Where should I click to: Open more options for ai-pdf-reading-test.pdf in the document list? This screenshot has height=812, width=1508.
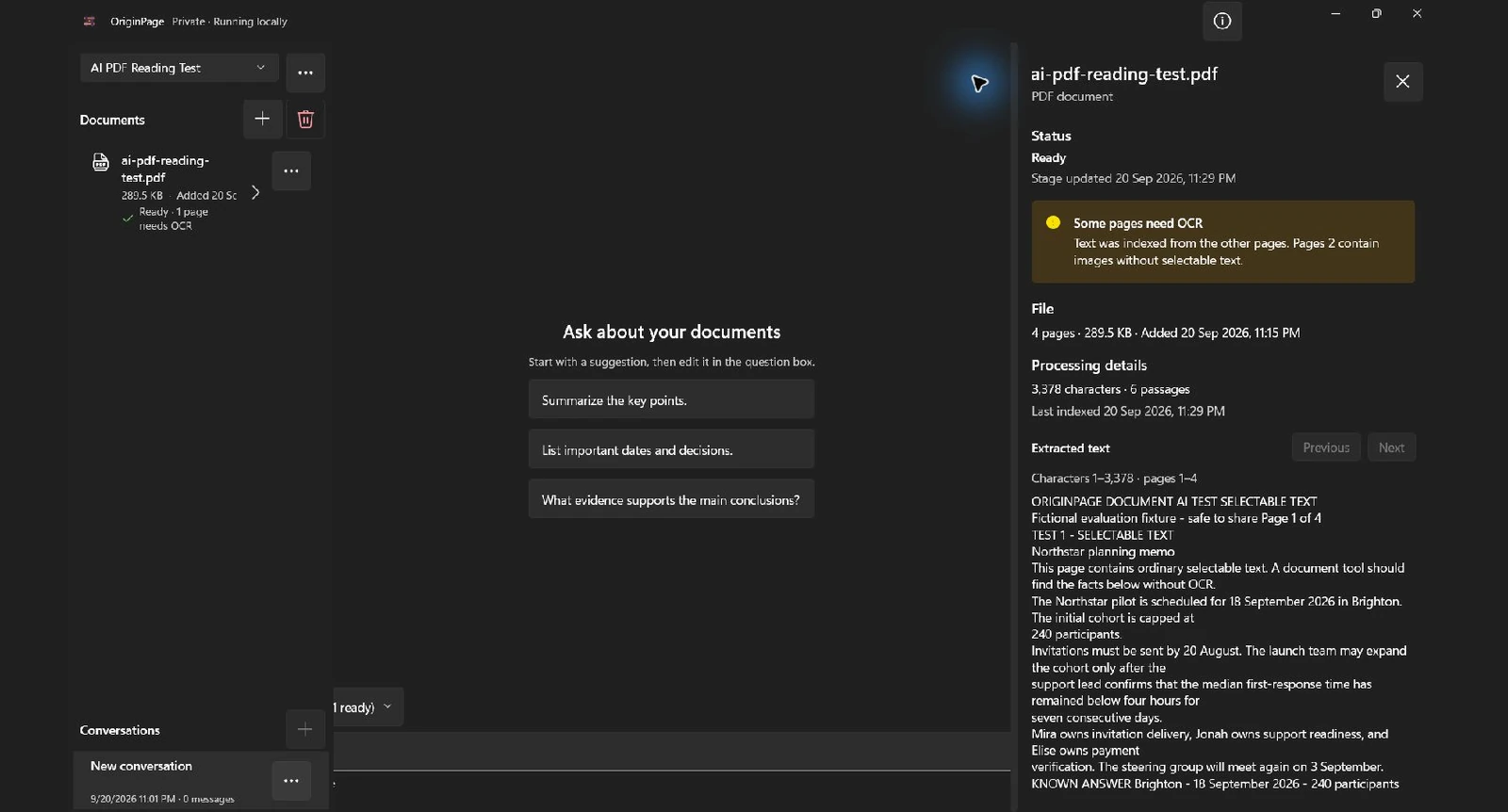(x=291, y=171)
